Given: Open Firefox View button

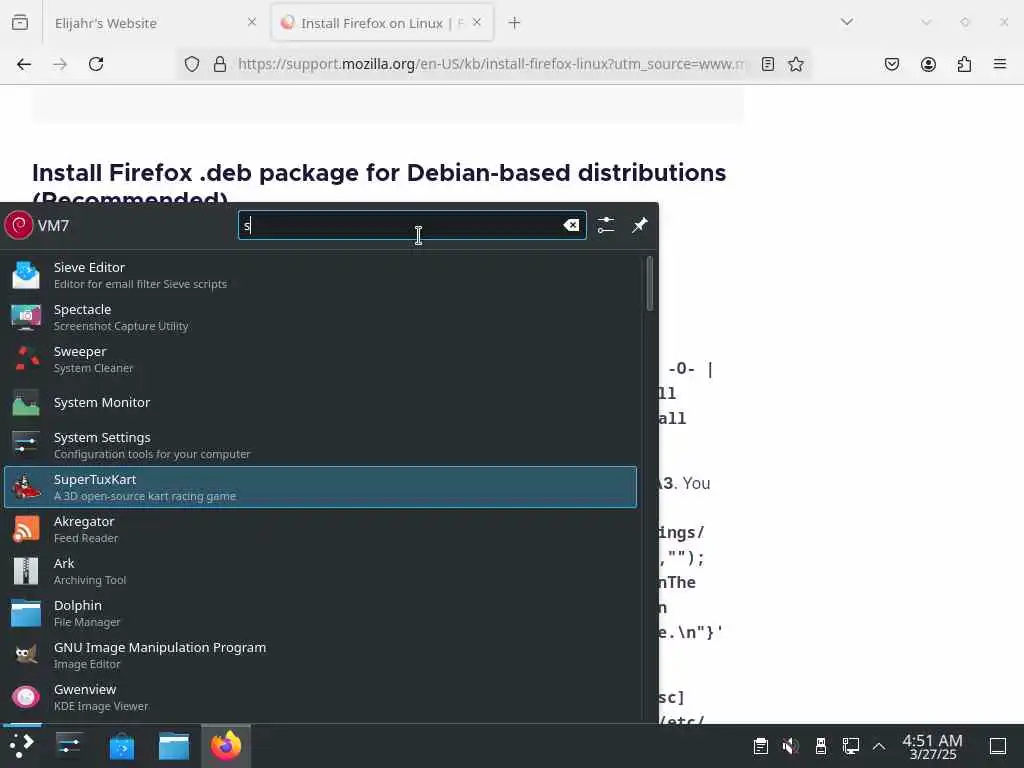Looking at the screenshot, I should click(20, 23).
